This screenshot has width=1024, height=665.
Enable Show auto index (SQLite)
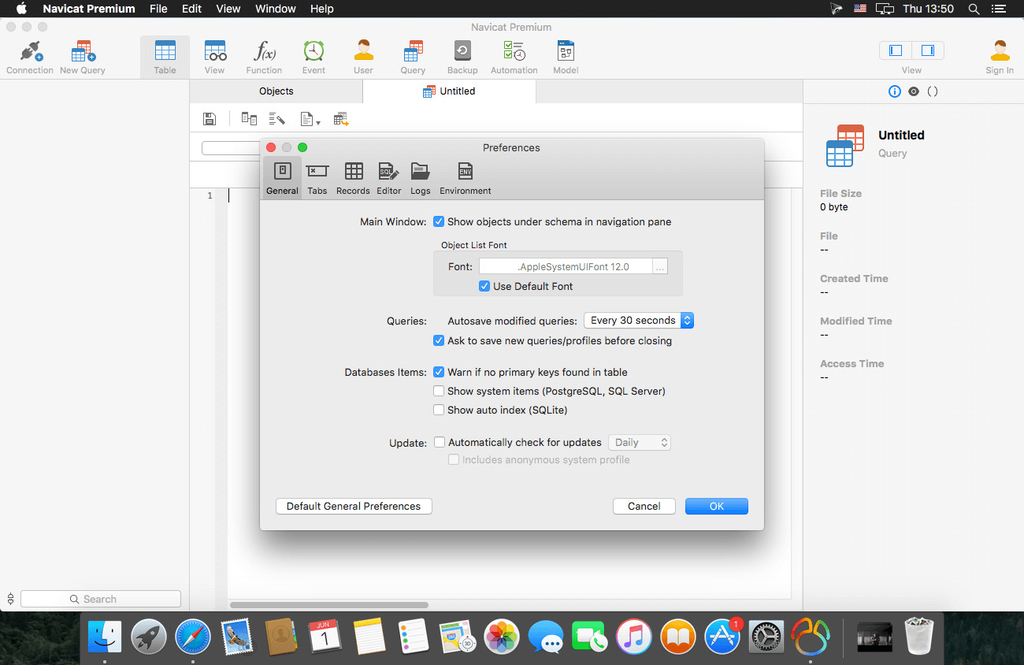(439, 410)
